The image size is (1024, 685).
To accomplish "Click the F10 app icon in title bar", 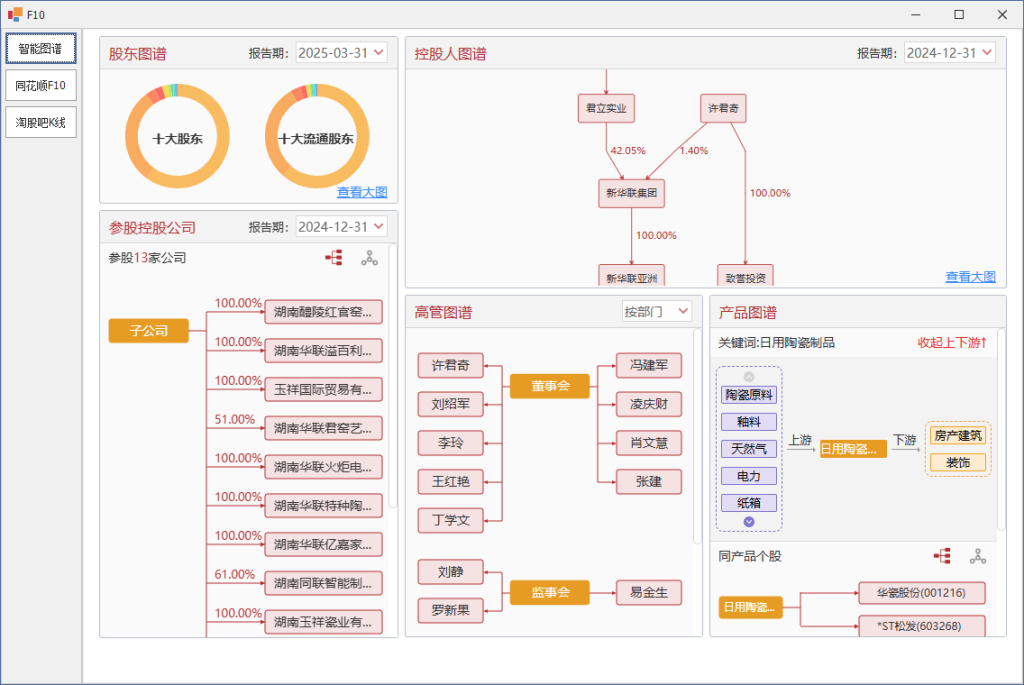I will (x=15, y=14).
